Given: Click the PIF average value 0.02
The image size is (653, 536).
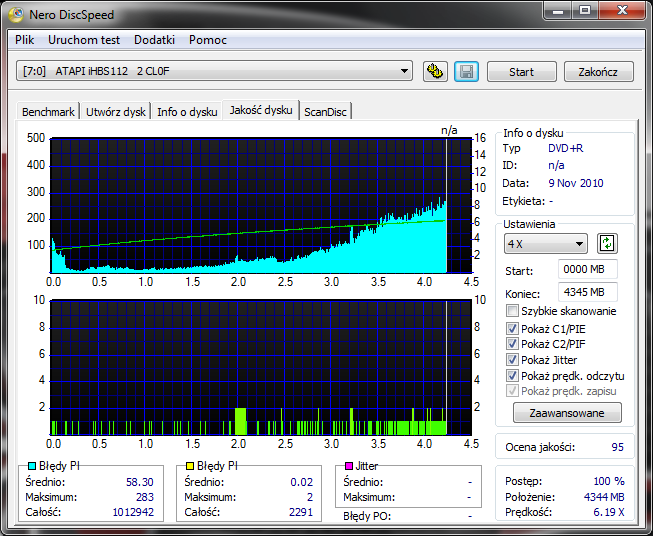Looking at the screenshot, I should pos(302,482).
